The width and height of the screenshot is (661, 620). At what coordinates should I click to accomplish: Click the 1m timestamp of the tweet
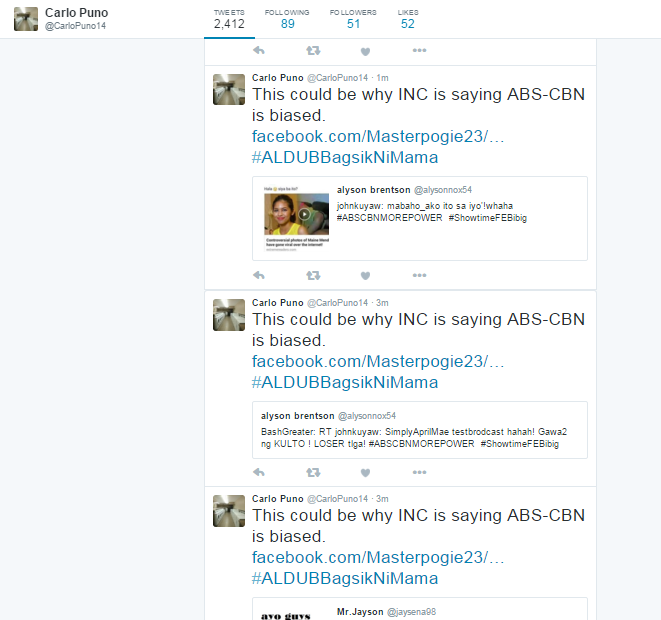tap(382, 78)
